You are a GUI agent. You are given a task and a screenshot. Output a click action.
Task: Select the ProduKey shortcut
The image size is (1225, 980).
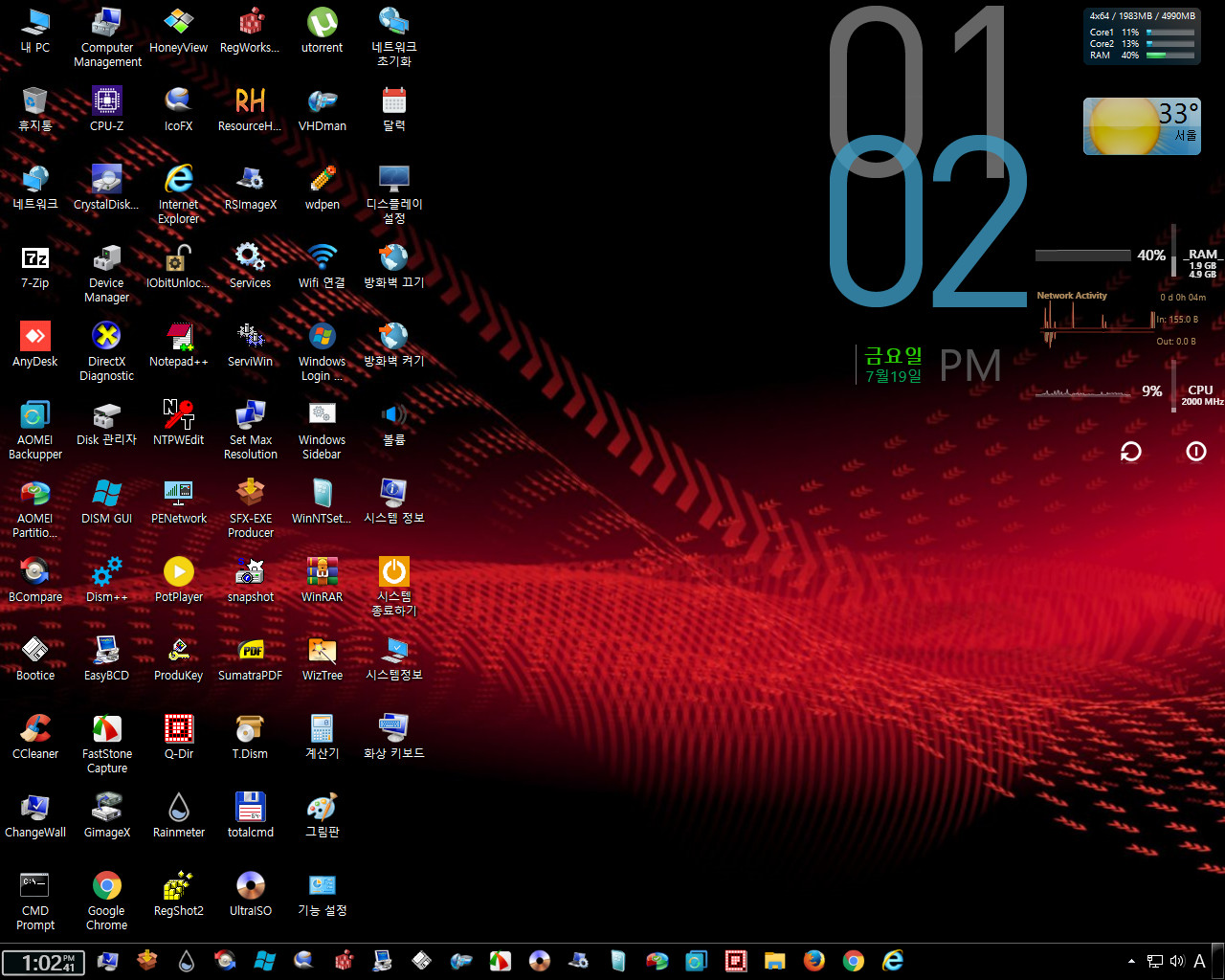178,658
